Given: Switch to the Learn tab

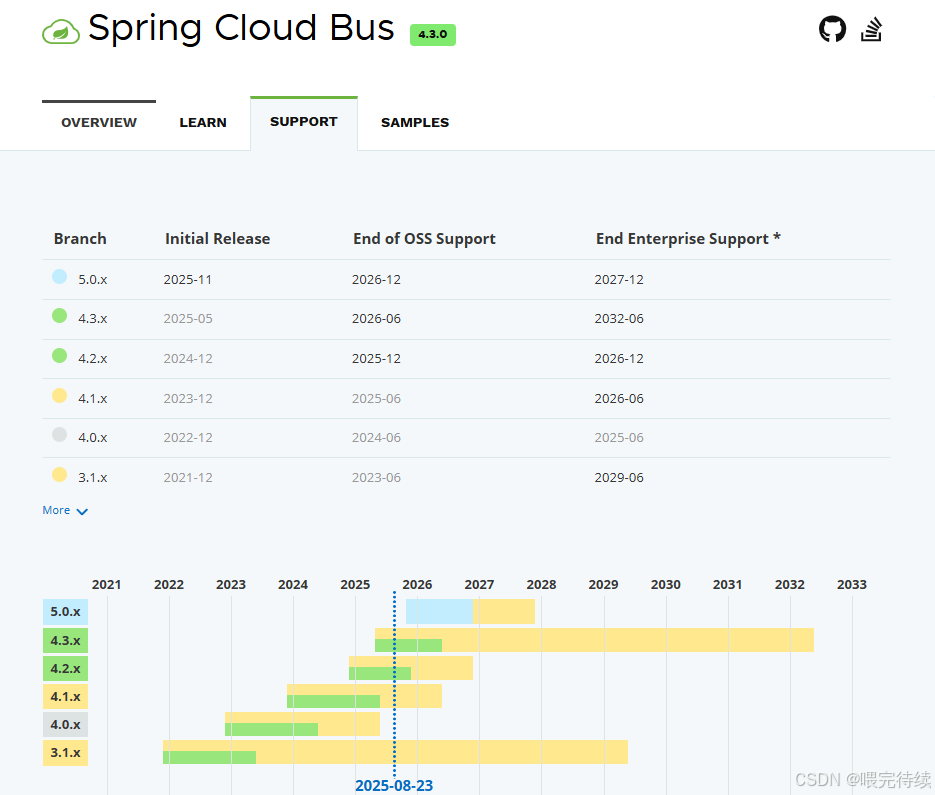Looking at the screenshot, I should coord(203,122).
